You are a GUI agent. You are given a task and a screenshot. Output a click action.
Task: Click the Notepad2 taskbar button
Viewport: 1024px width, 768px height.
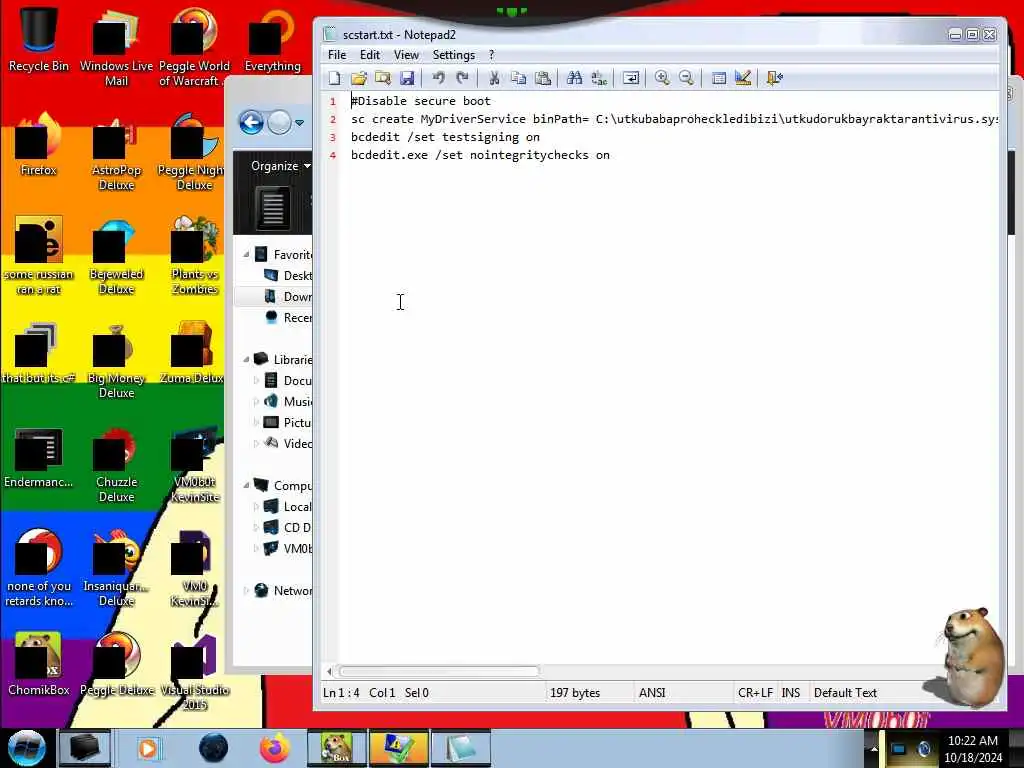tap(460, 748)
